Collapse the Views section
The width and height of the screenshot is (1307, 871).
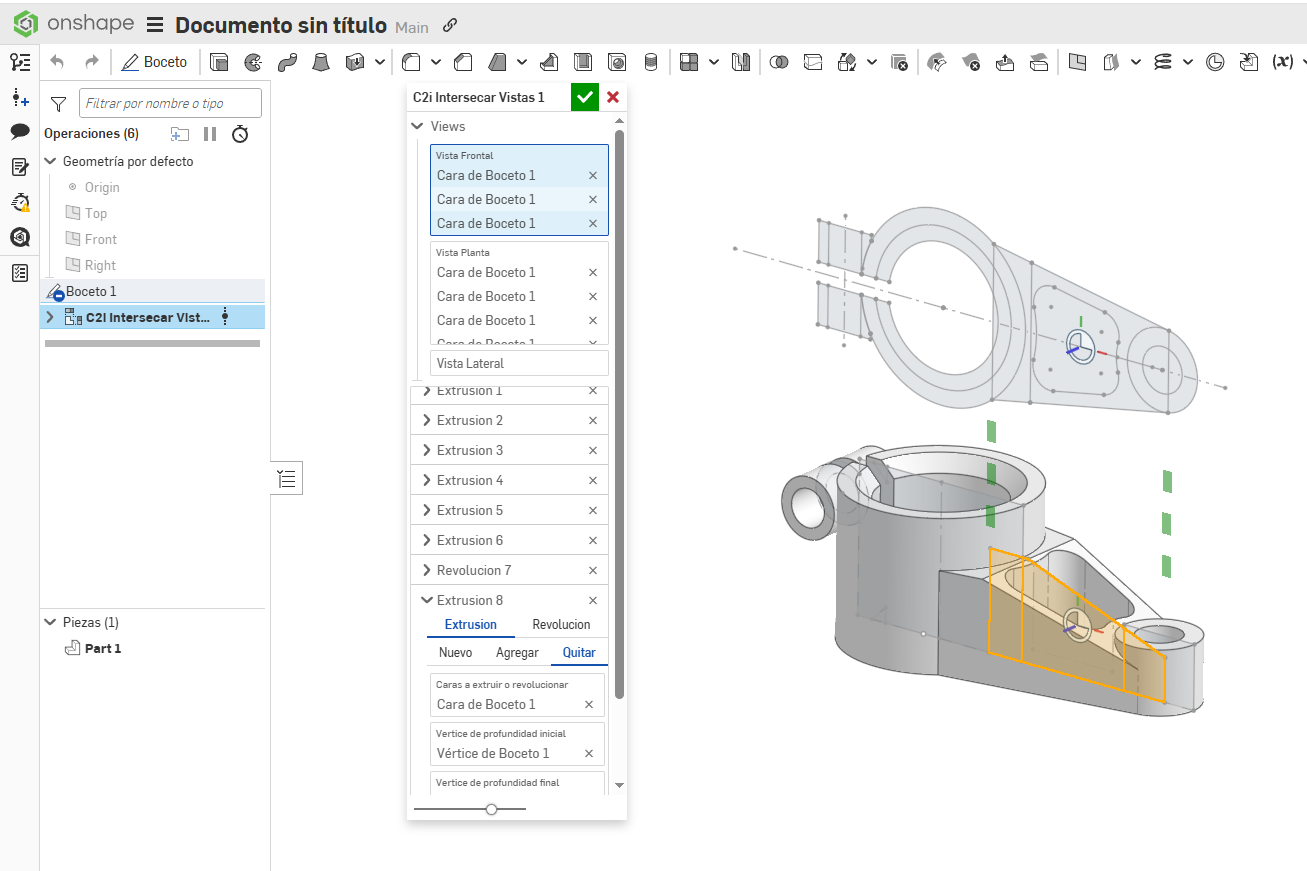point(417,126)
